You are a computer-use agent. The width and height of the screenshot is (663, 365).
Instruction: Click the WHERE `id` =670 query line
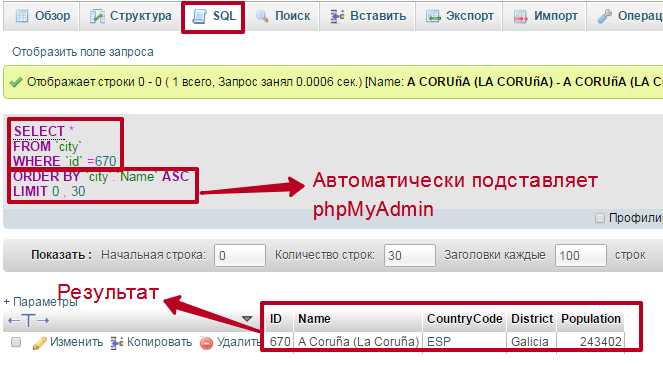(65, 161)
